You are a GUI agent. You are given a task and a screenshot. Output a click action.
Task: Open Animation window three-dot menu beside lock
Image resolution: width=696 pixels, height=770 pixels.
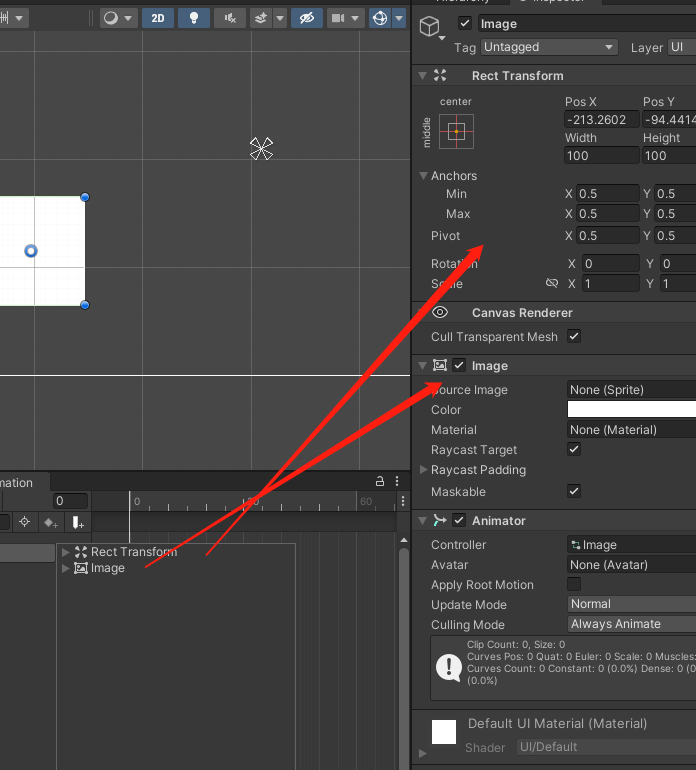(397, 481)
